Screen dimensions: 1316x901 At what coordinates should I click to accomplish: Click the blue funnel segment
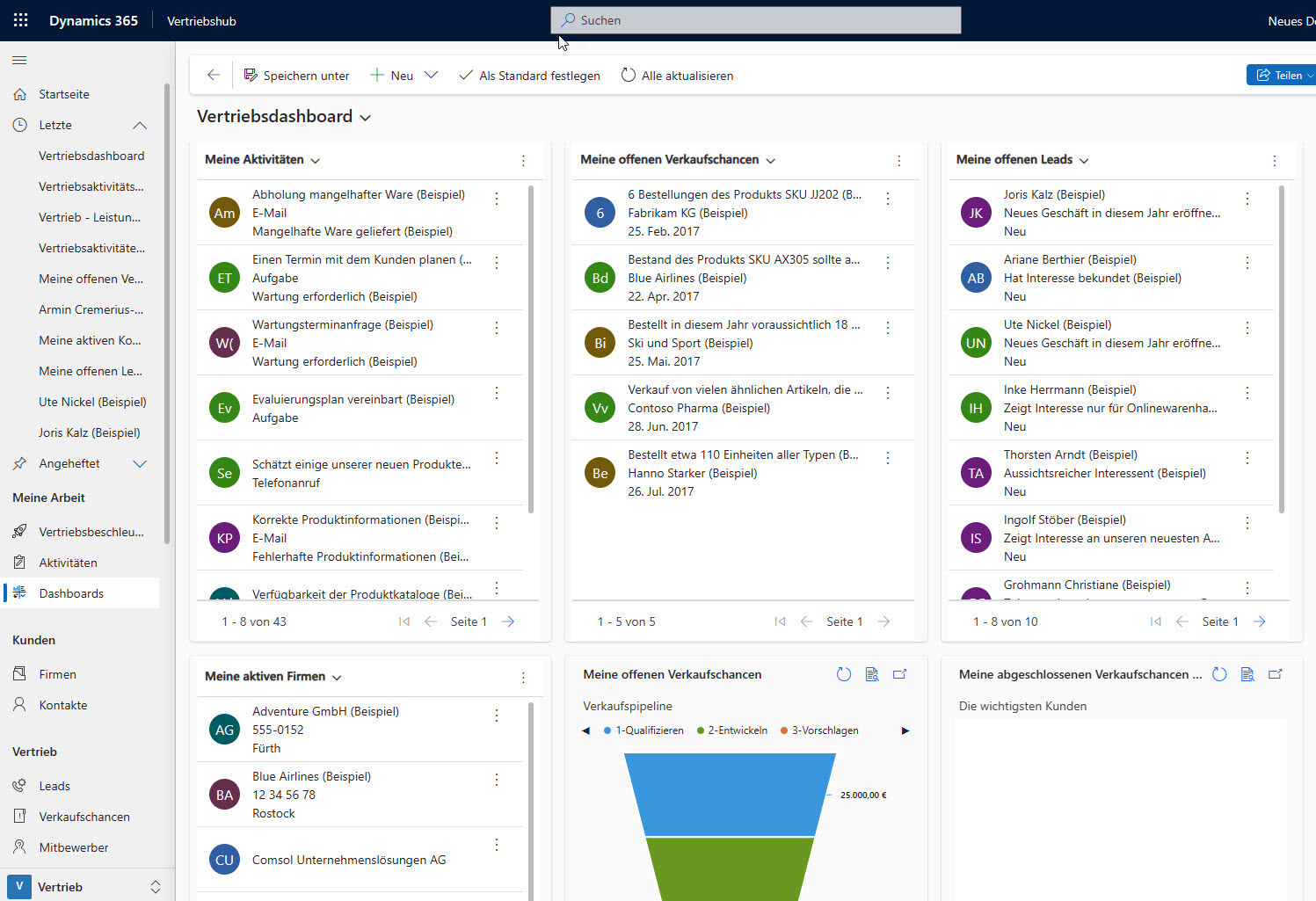tap(730, 794)
